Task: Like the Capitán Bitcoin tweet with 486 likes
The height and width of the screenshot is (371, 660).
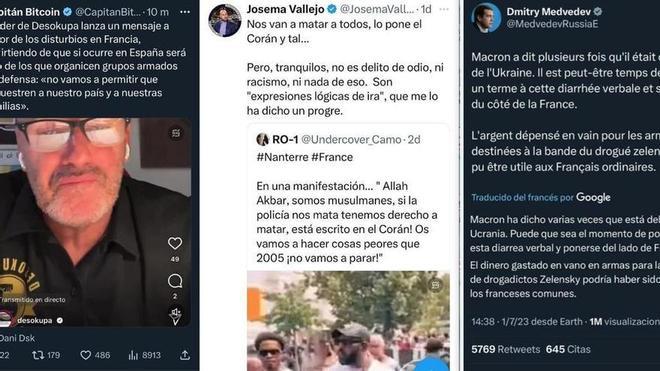Action: coord(95,355)
